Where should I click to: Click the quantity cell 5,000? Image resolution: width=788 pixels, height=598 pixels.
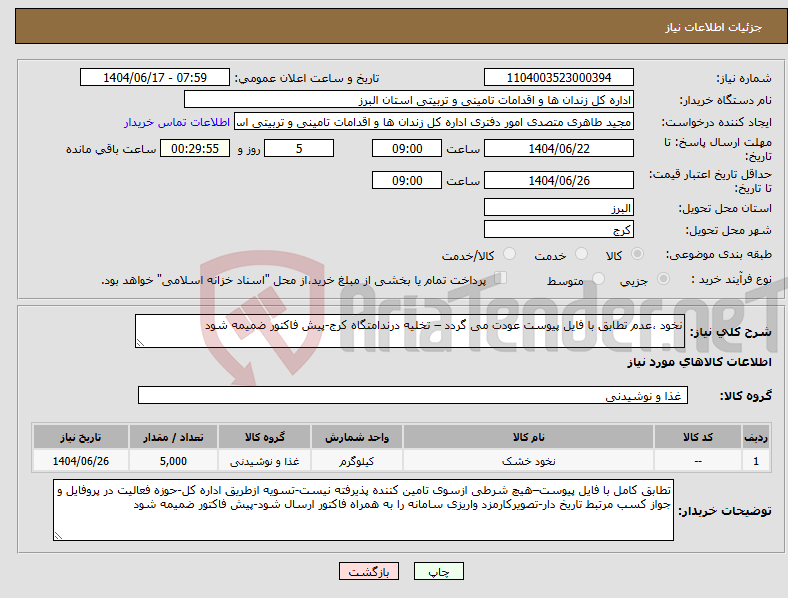173,461
